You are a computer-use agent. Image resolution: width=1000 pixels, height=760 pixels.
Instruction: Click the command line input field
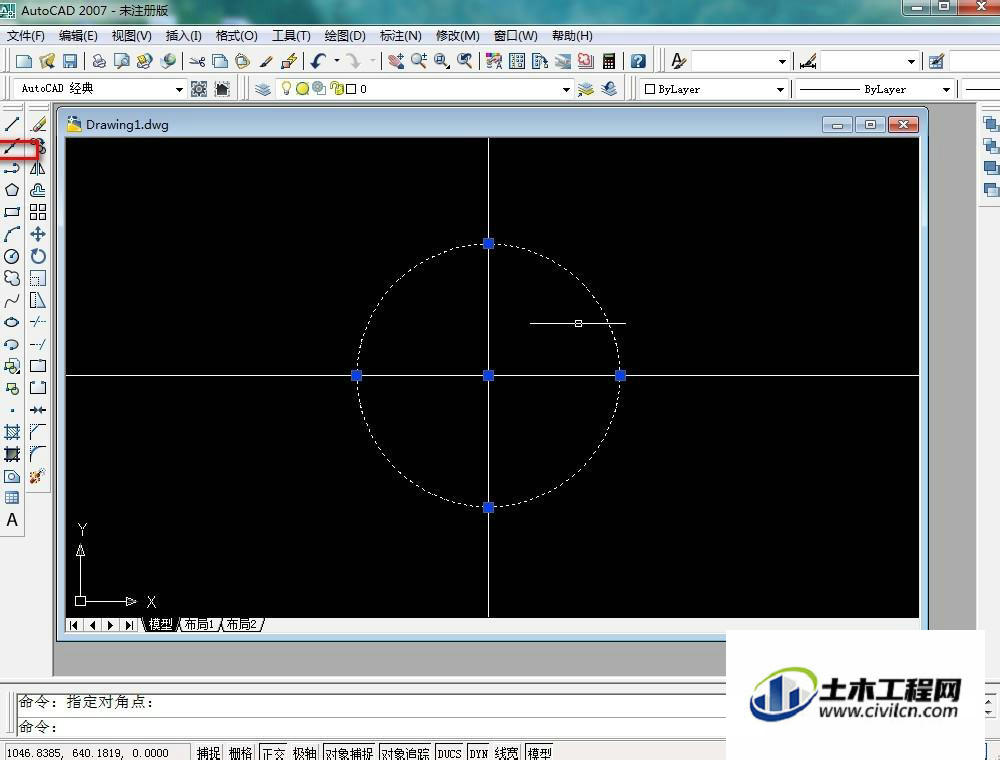coord(370,727)
